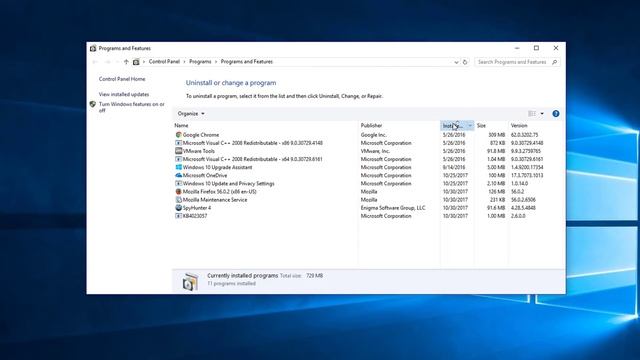640x360 pixels.
Task: Select the KB4023057 entry
Action: coord(195,216)
